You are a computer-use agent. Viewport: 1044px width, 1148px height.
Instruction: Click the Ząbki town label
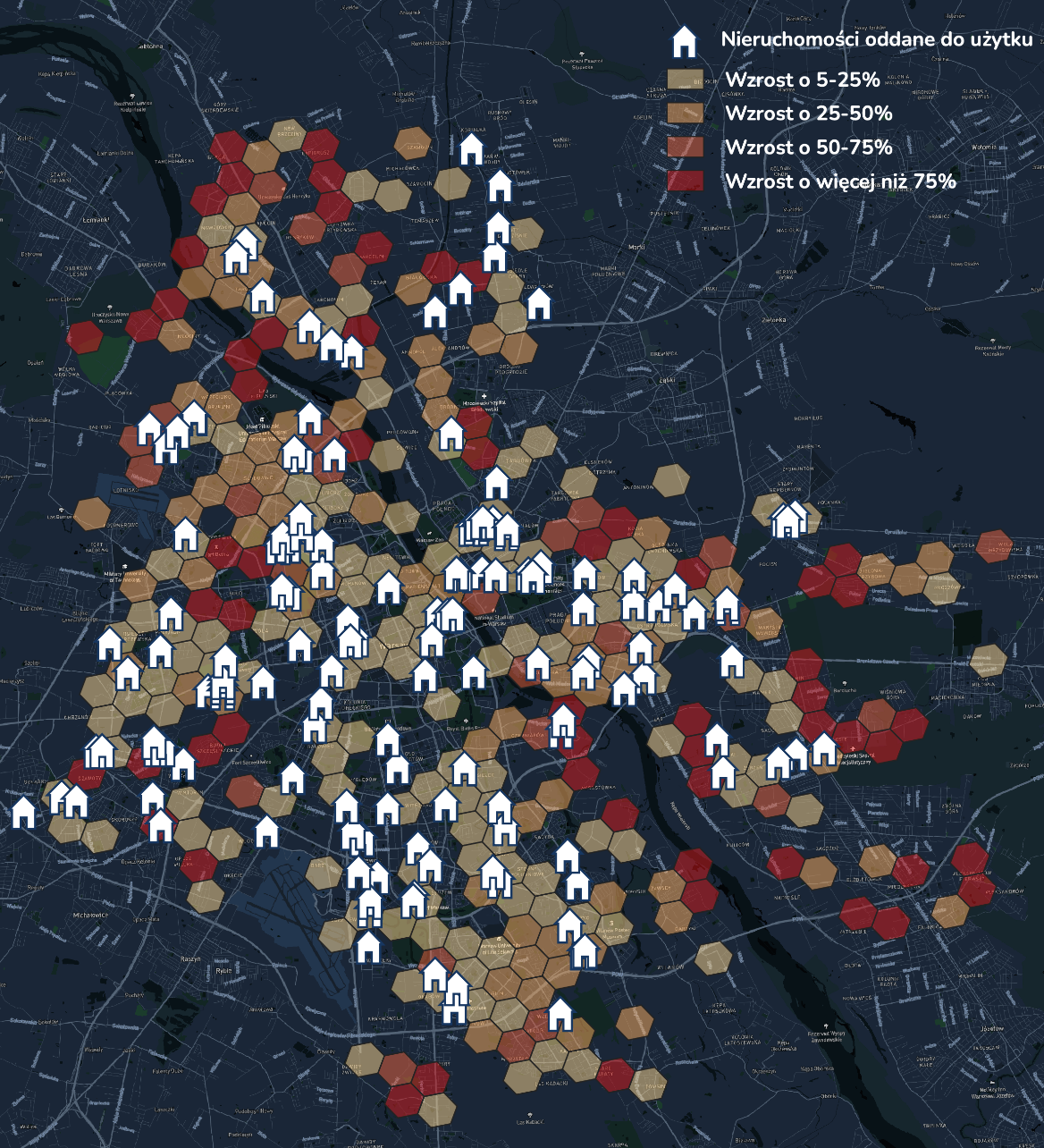point(666,379)
